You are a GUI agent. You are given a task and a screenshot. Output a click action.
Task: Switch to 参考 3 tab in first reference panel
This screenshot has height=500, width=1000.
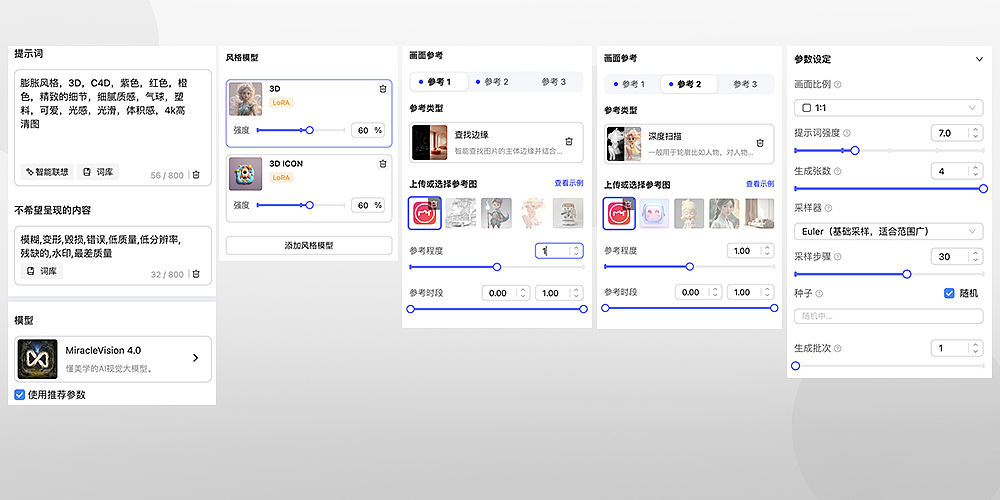[554, 82]
